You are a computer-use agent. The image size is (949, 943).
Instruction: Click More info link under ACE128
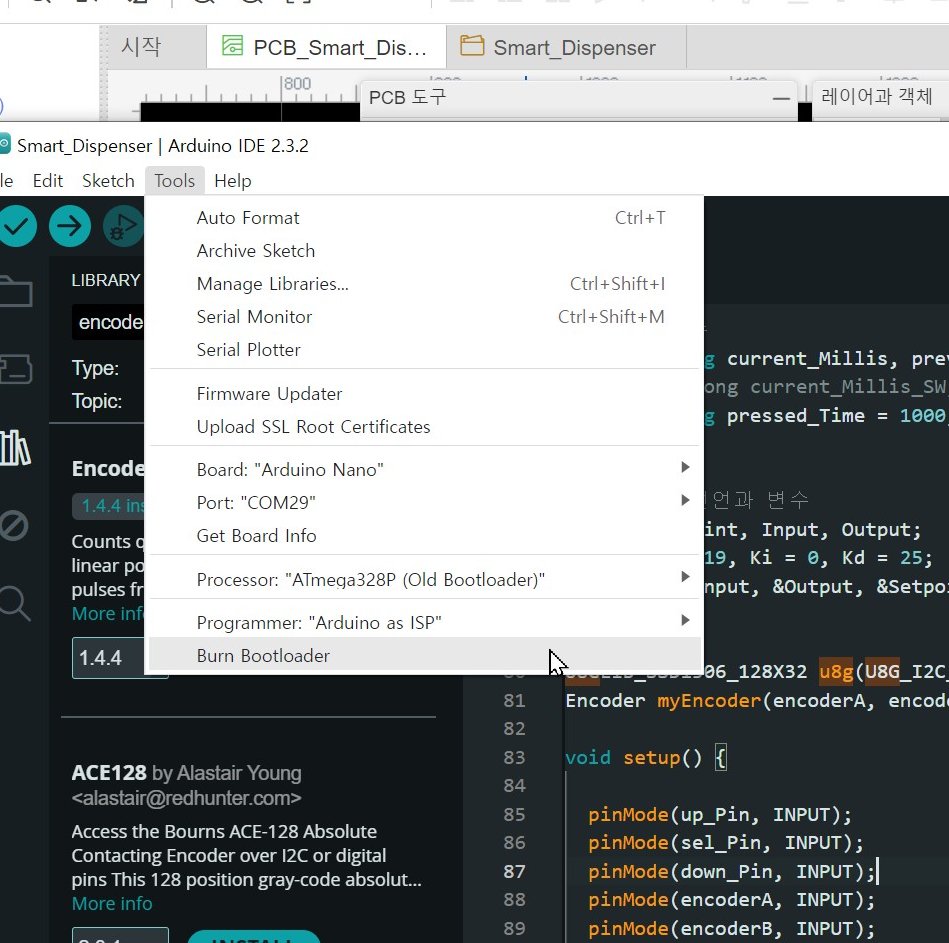[112, 904]
